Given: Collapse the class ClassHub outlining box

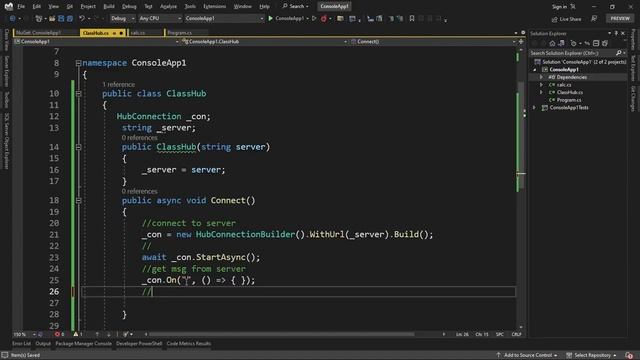Looking at the screenshot, I should coord(78,94).
